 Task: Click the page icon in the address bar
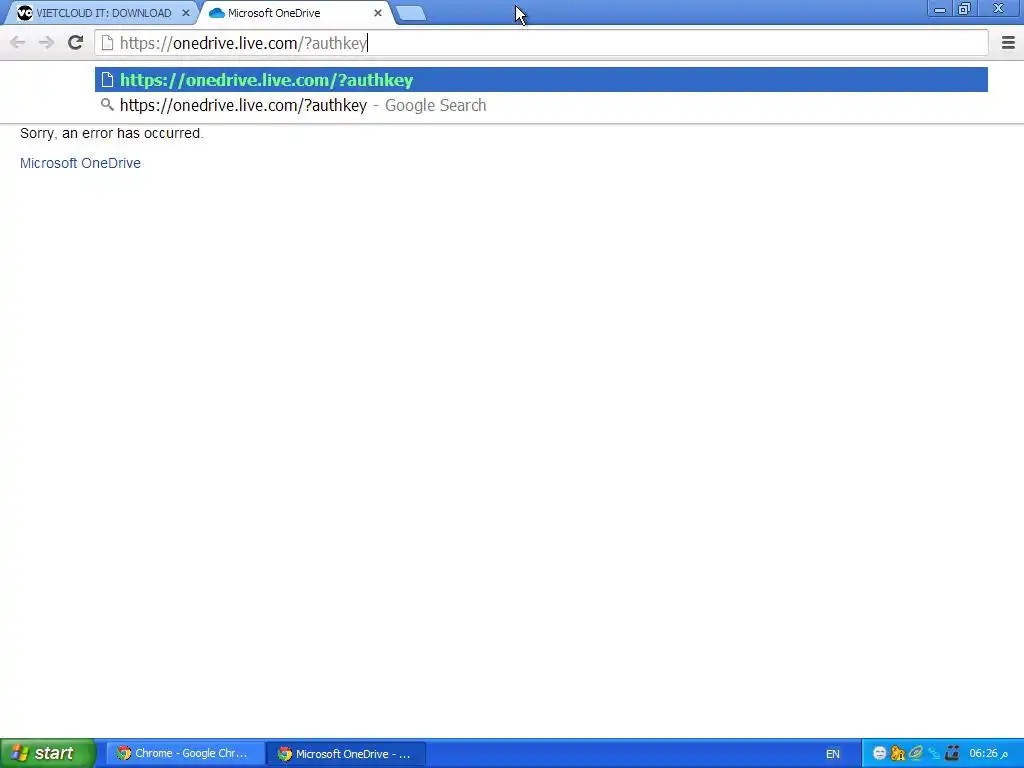point(107,43)
